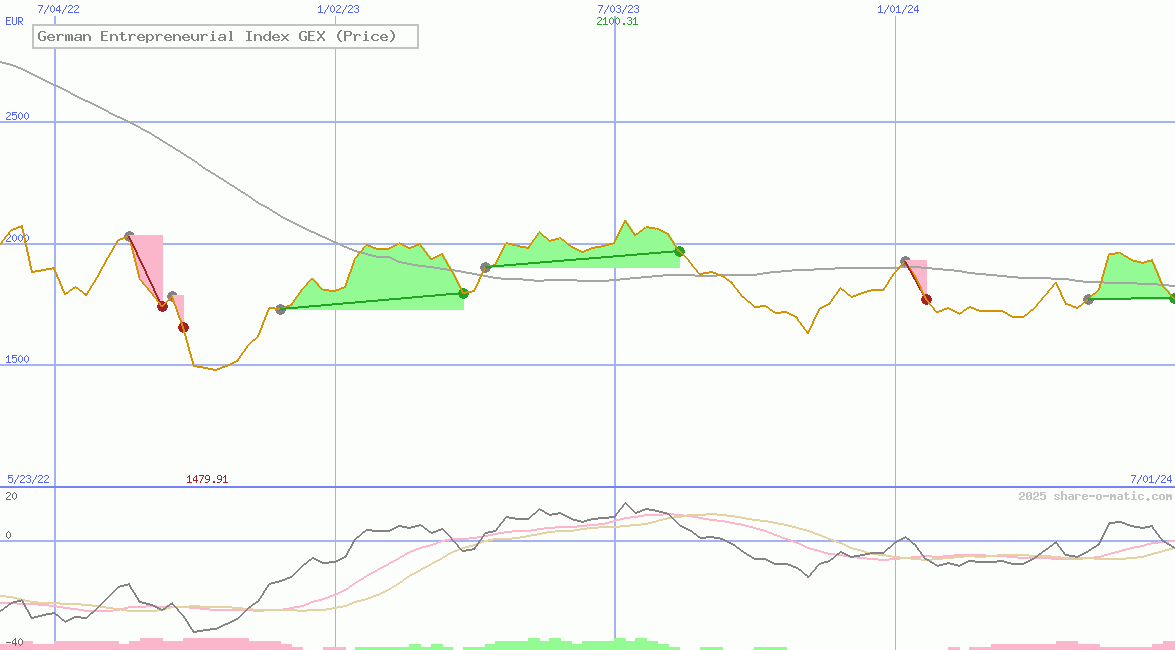The width and height of the screenshot is (1175, 650).
Task: Click the gray entry marker at first pink trade
Action: [x=129, y=236]
